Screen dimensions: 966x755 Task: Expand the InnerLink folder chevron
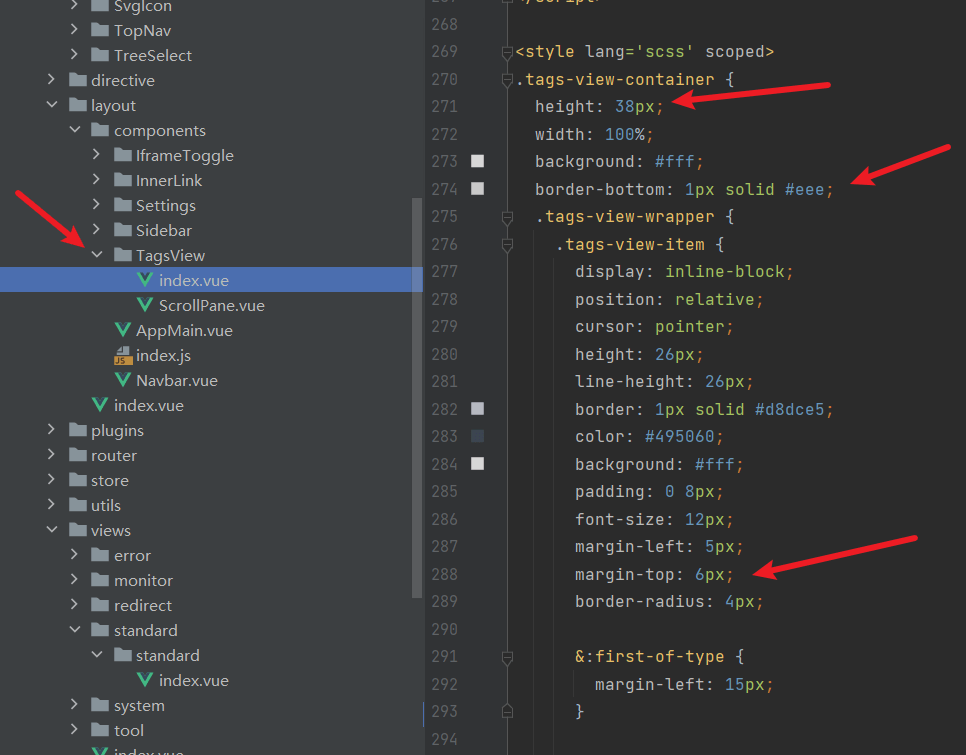pyautogui.click(x=96, y=179)
